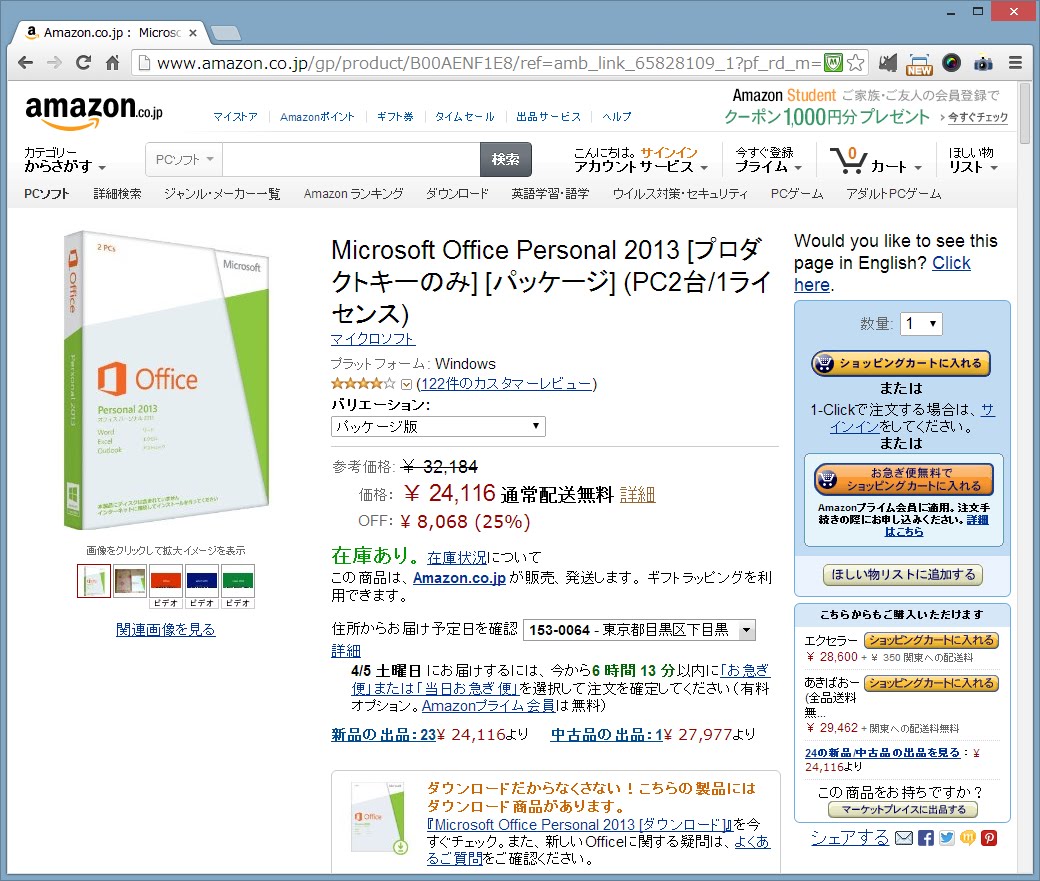The width and height of the screenshot is (1040, 881).
Task: Select the first product box thumbnail
Action: 94,580
